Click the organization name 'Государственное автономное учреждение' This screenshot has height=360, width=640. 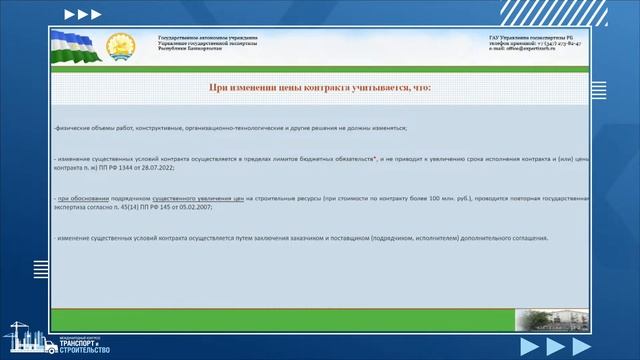click(208, 38)
